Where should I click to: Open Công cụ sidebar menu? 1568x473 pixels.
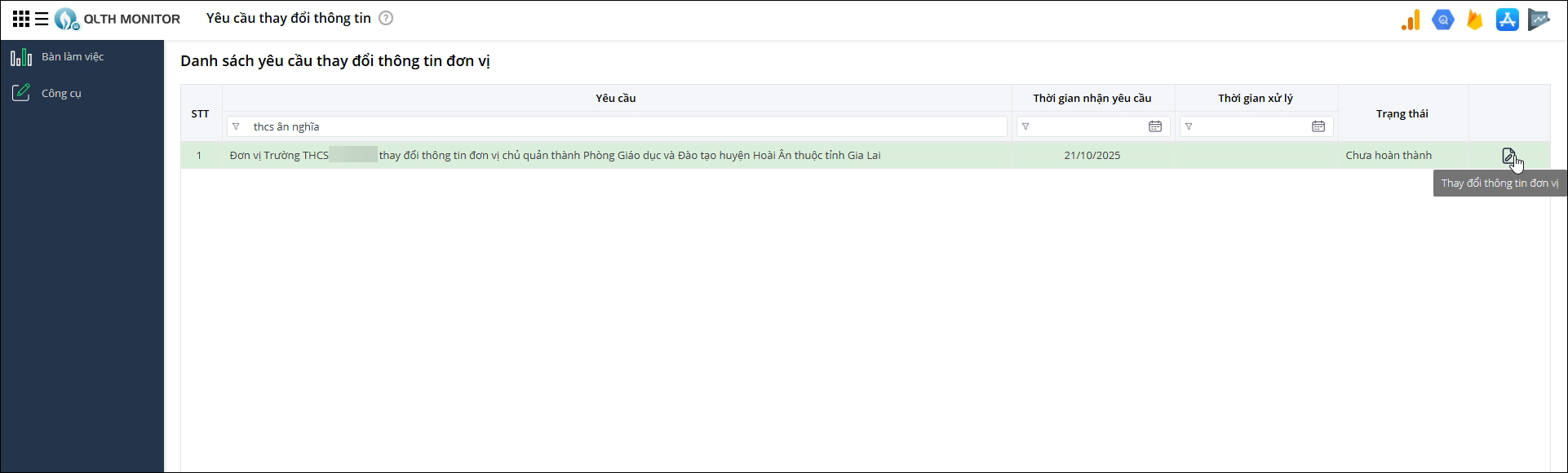[61, 94]
